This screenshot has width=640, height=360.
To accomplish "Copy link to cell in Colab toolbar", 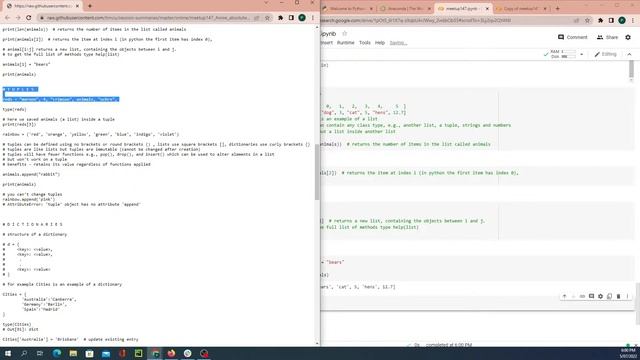I will click(582, 296).
